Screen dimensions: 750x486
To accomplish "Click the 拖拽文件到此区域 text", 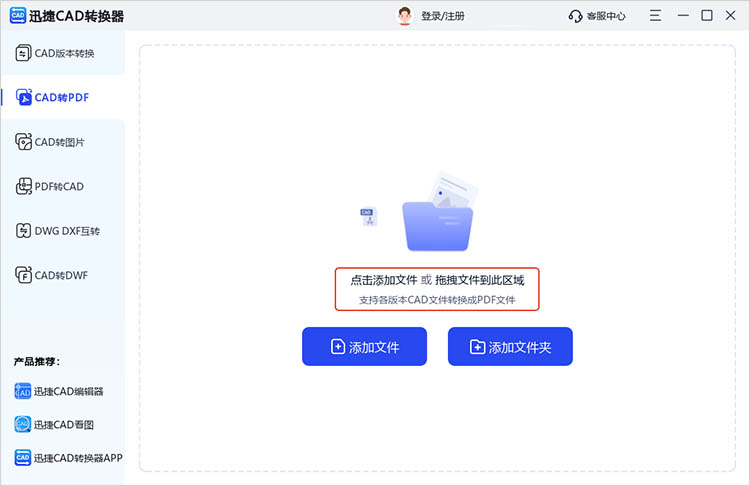I will click(480, 280).
